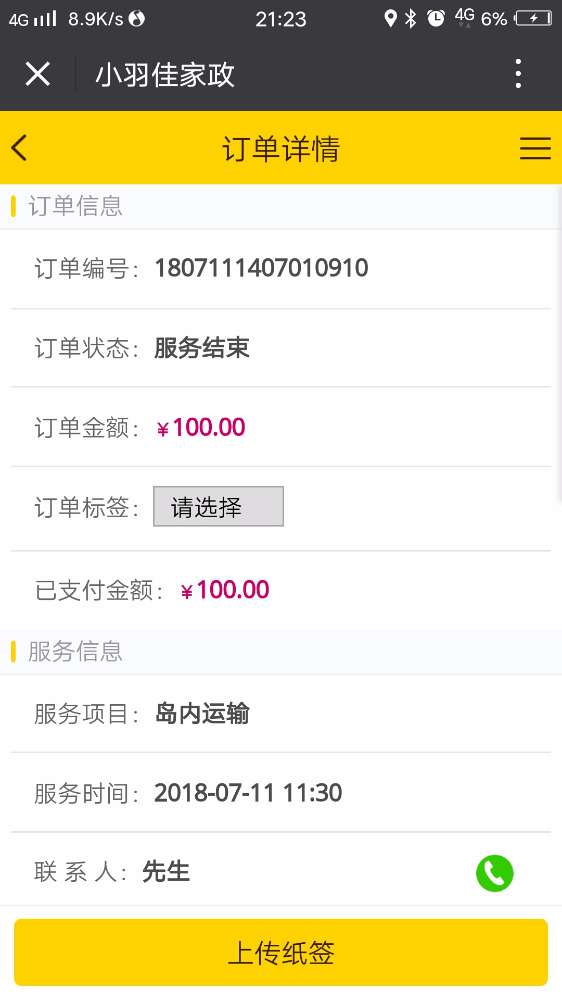
Task: Open the hamburger menu in yellow header
Action: tap(535, 148)
